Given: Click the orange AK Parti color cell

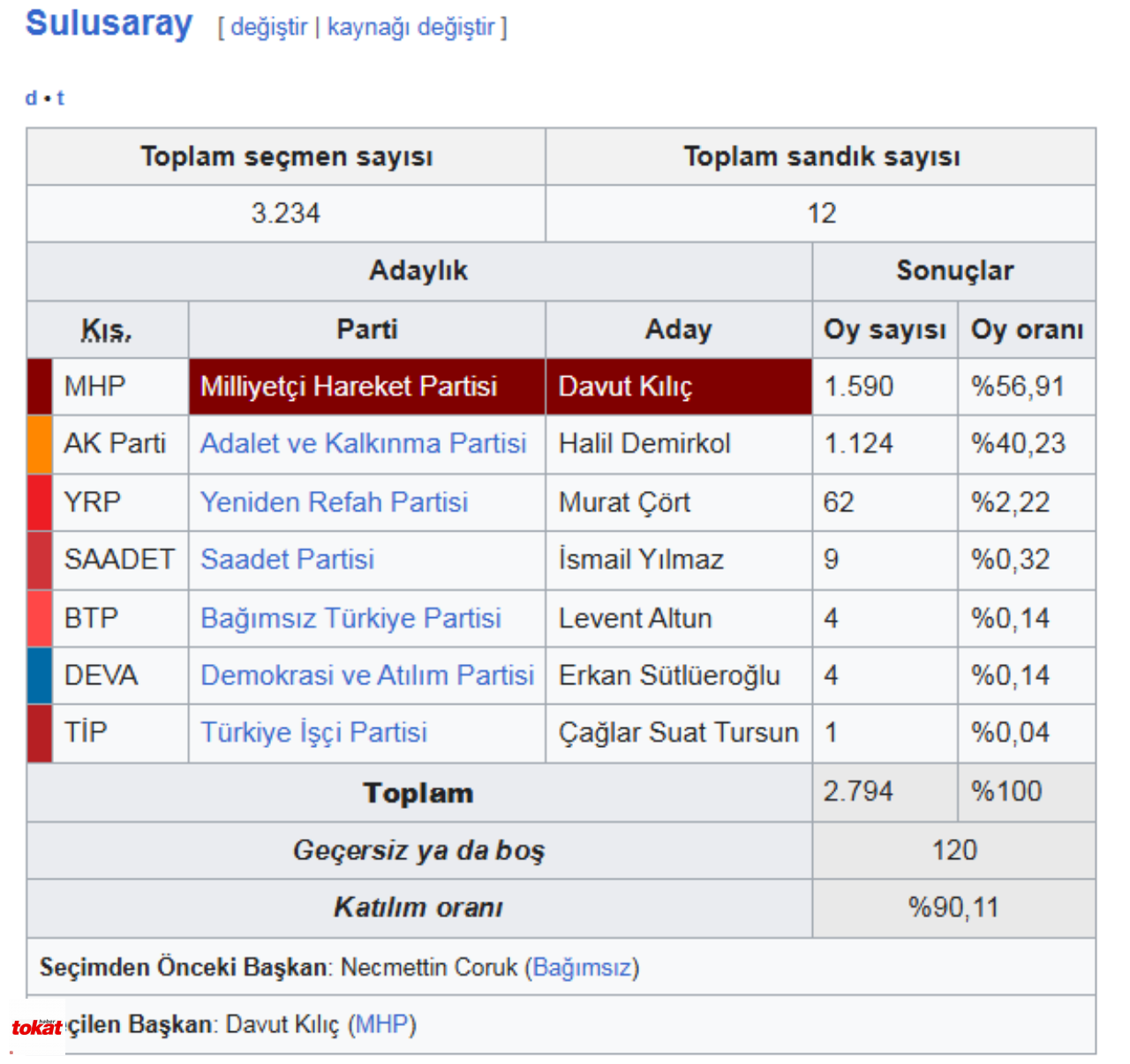Looking at the screenshot, I should coord(40,443).
